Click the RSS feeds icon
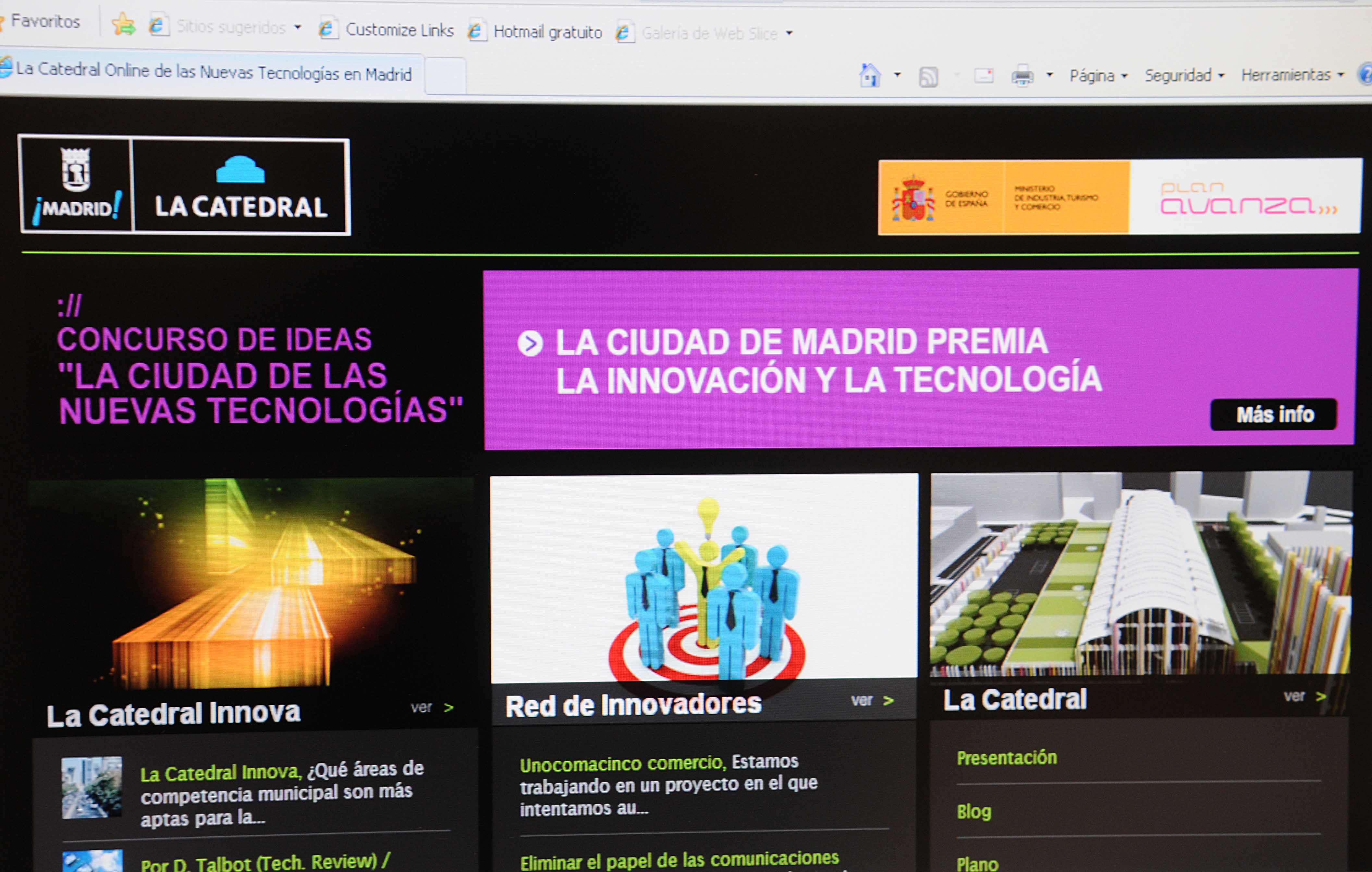 coord(928,76)
